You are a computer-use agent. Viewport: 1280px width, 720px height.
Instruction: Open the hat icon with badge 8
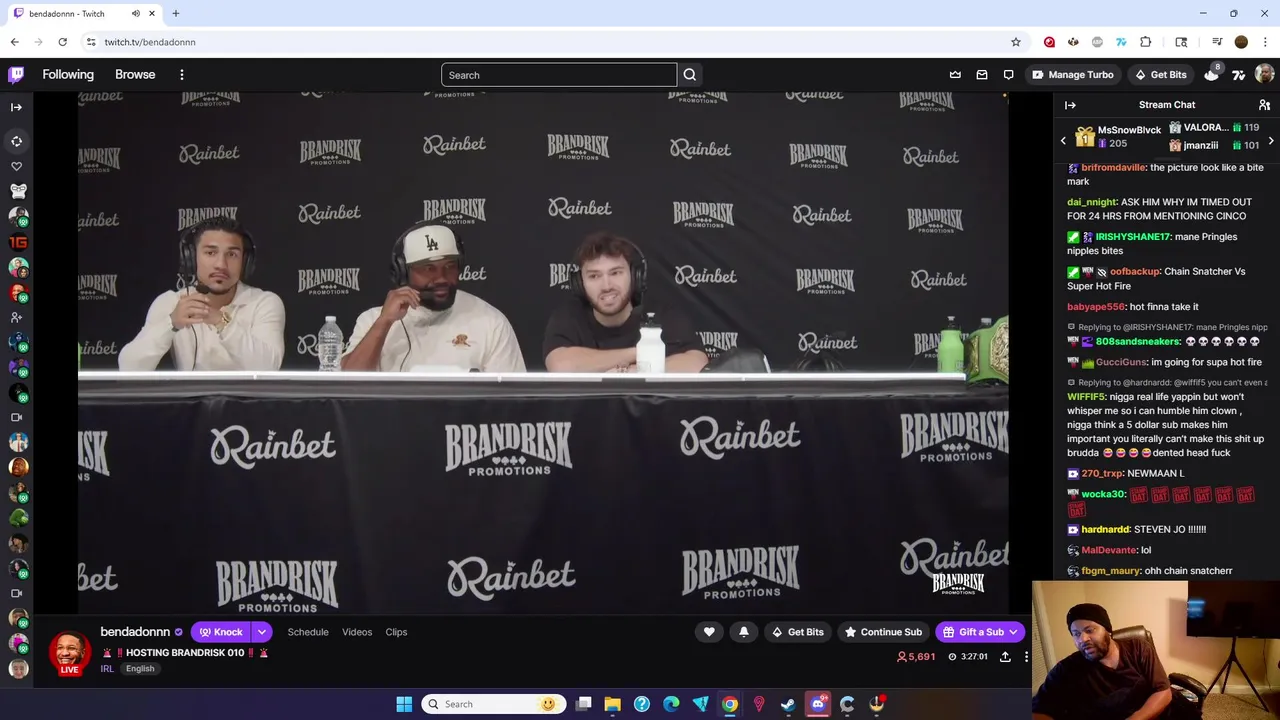click(1212, 74)
